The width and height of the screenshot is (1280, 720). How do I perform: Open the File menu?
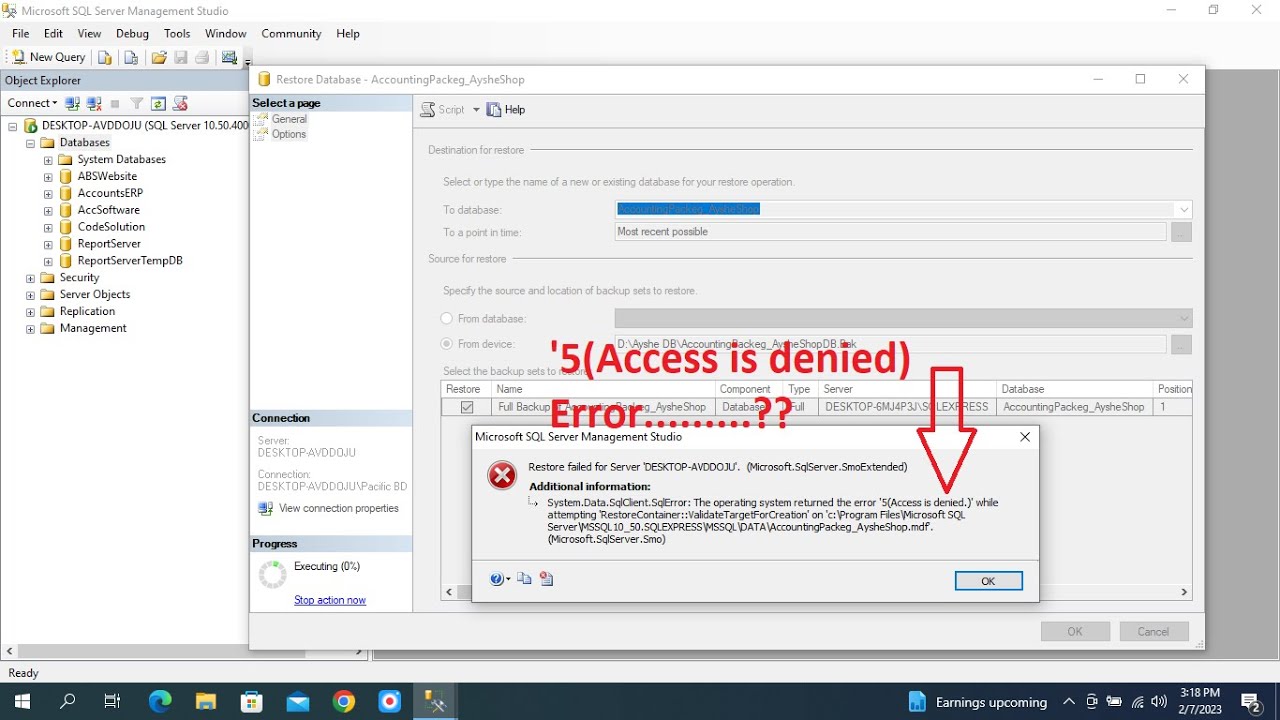tap(21, 33)
